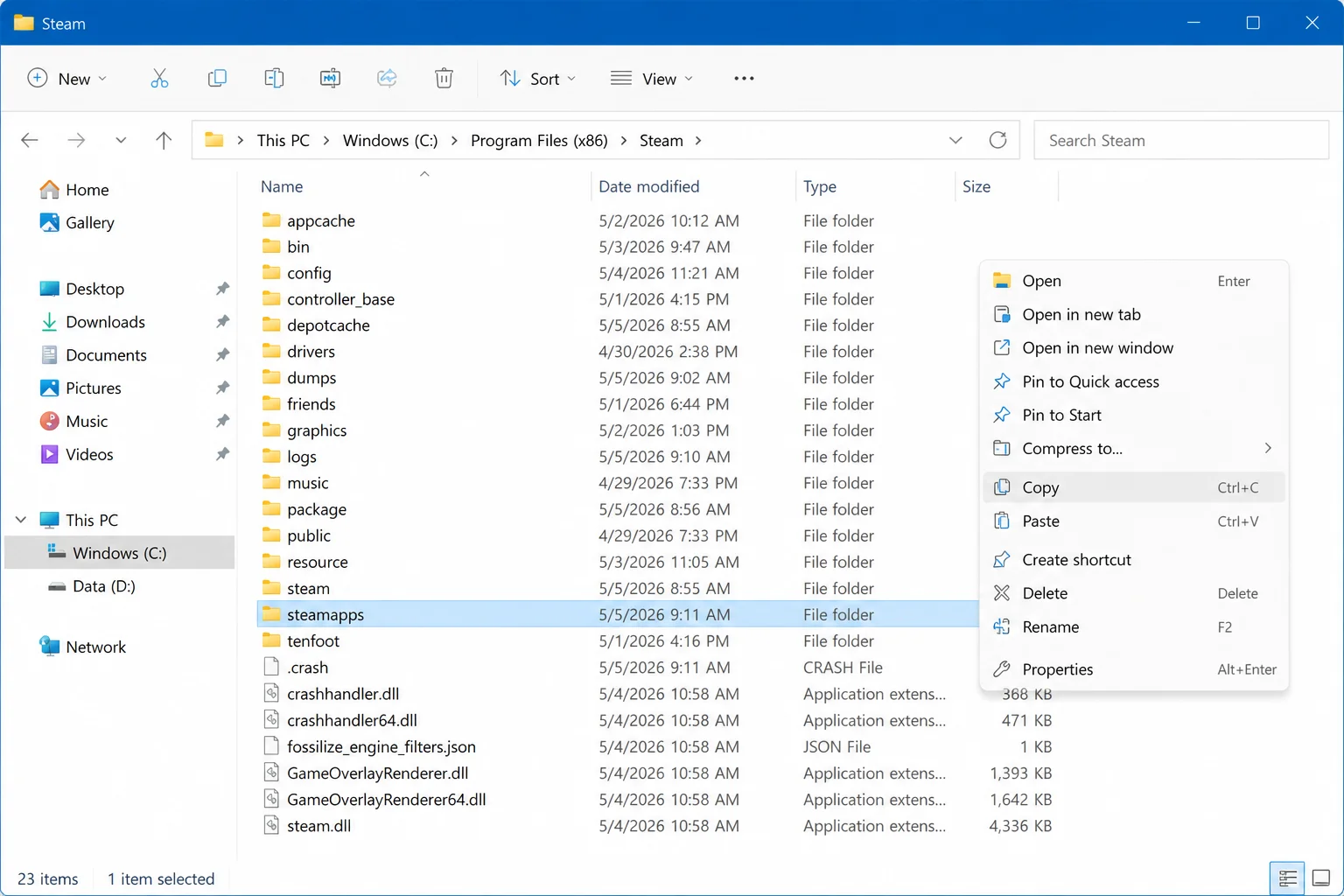1344x896 pixels.
Task: Click the folder icon in address bar
Action: 214,140
